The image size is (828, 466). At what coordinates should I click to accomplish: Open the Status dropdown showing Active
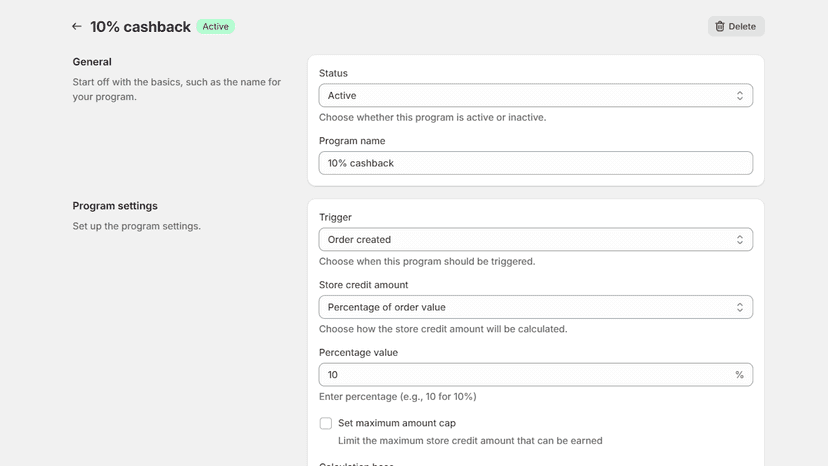pos(535,96)
